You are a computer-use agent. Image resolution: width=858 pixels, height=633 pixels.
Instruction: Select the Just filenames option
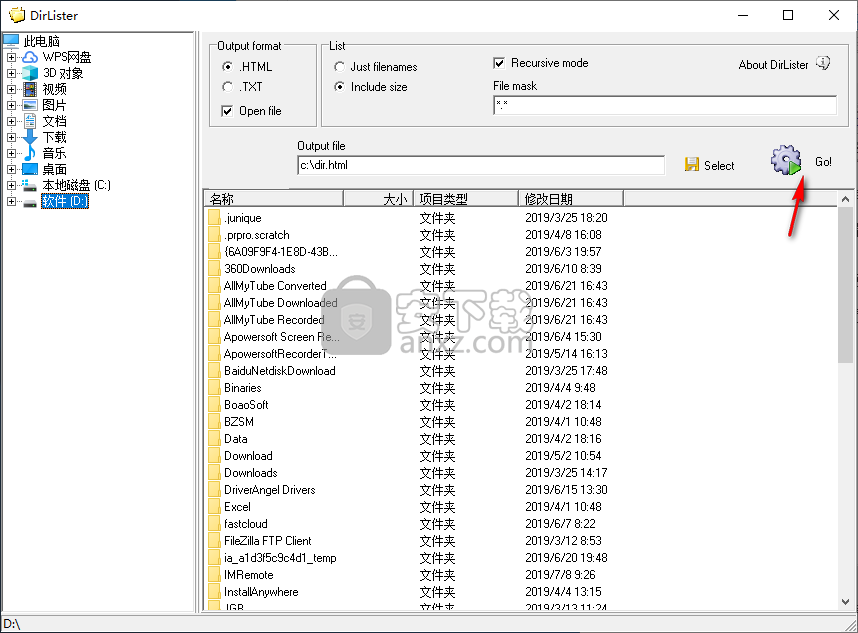tap(340, 67)
